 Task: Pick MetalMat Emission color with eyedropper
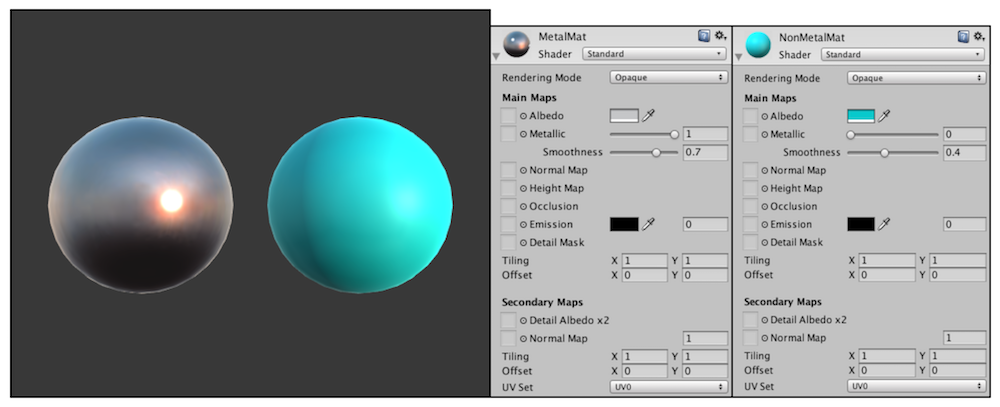pyautogui.click(x=649, y=225)
